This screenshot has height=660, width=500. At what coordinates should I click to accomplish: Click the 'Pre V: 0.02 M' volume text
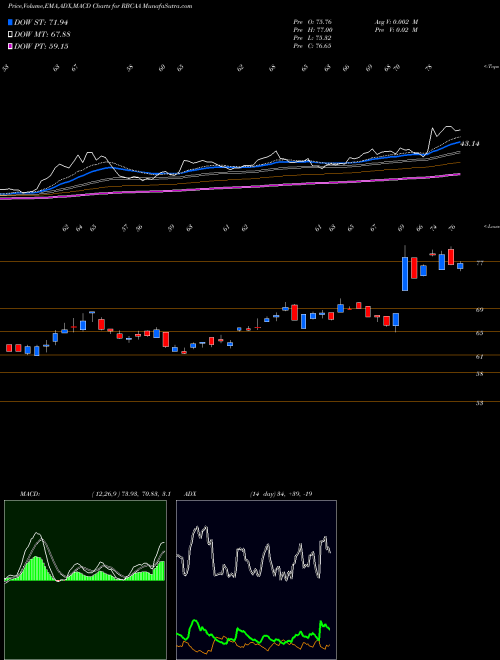coord(396,30)
